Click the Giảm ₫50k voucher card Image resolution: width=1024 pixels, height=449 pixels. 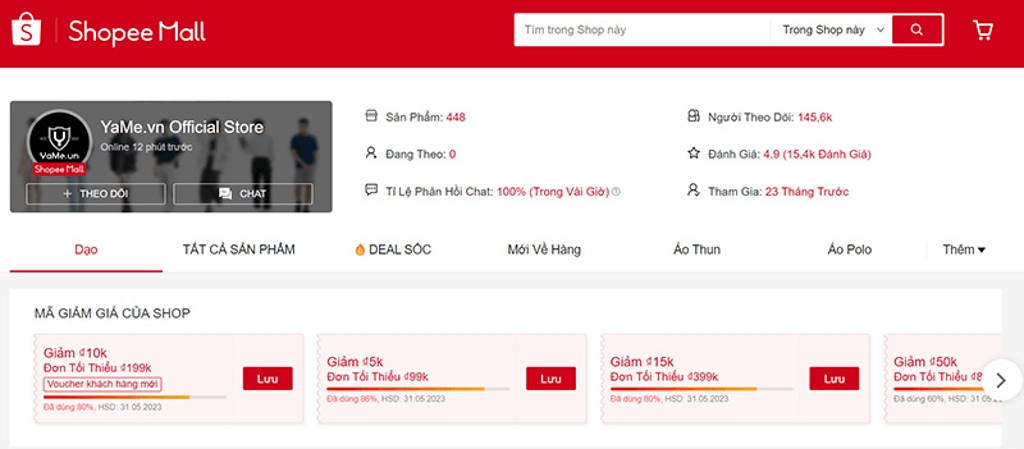[x=942, y=379]
